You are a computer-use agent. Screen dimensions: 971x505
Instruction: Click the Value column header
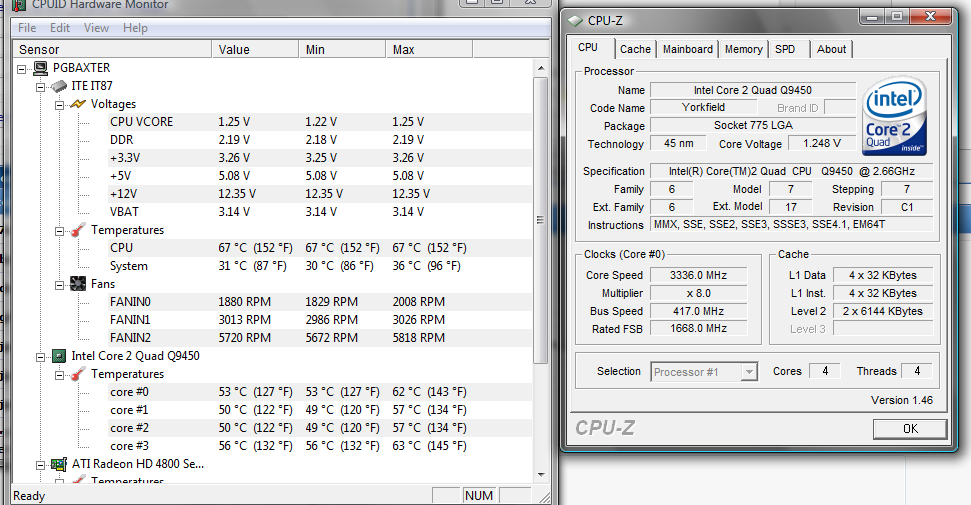point(255,50)
